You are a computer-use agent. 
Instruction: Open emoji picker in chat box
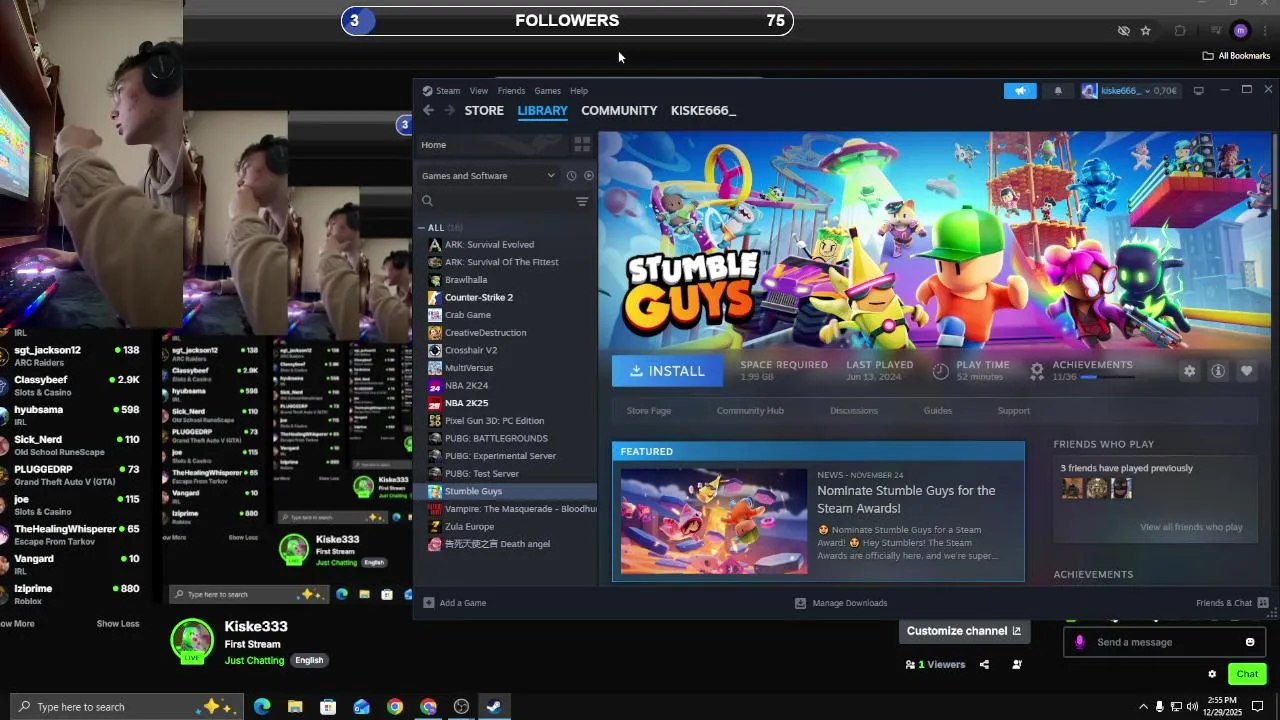point(1250,642)
